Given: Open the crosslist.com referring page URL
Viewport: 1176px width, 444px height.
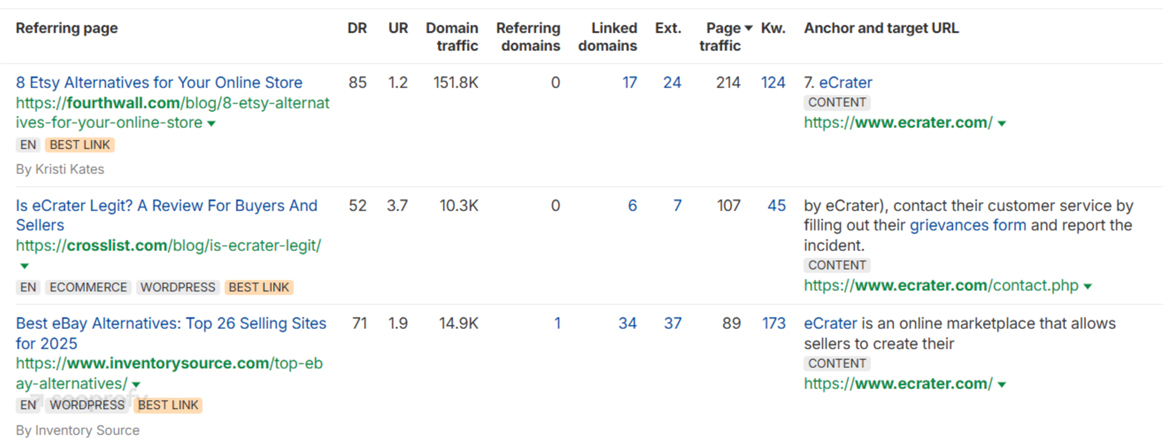Looking at the screenshot, I should click(x=169, y=245).
